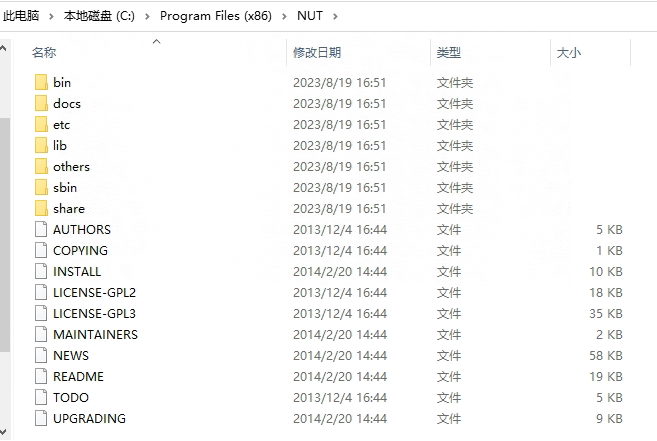
Task: Click the 18 KB size of LICENSE-GPL2
Action: 606,293
